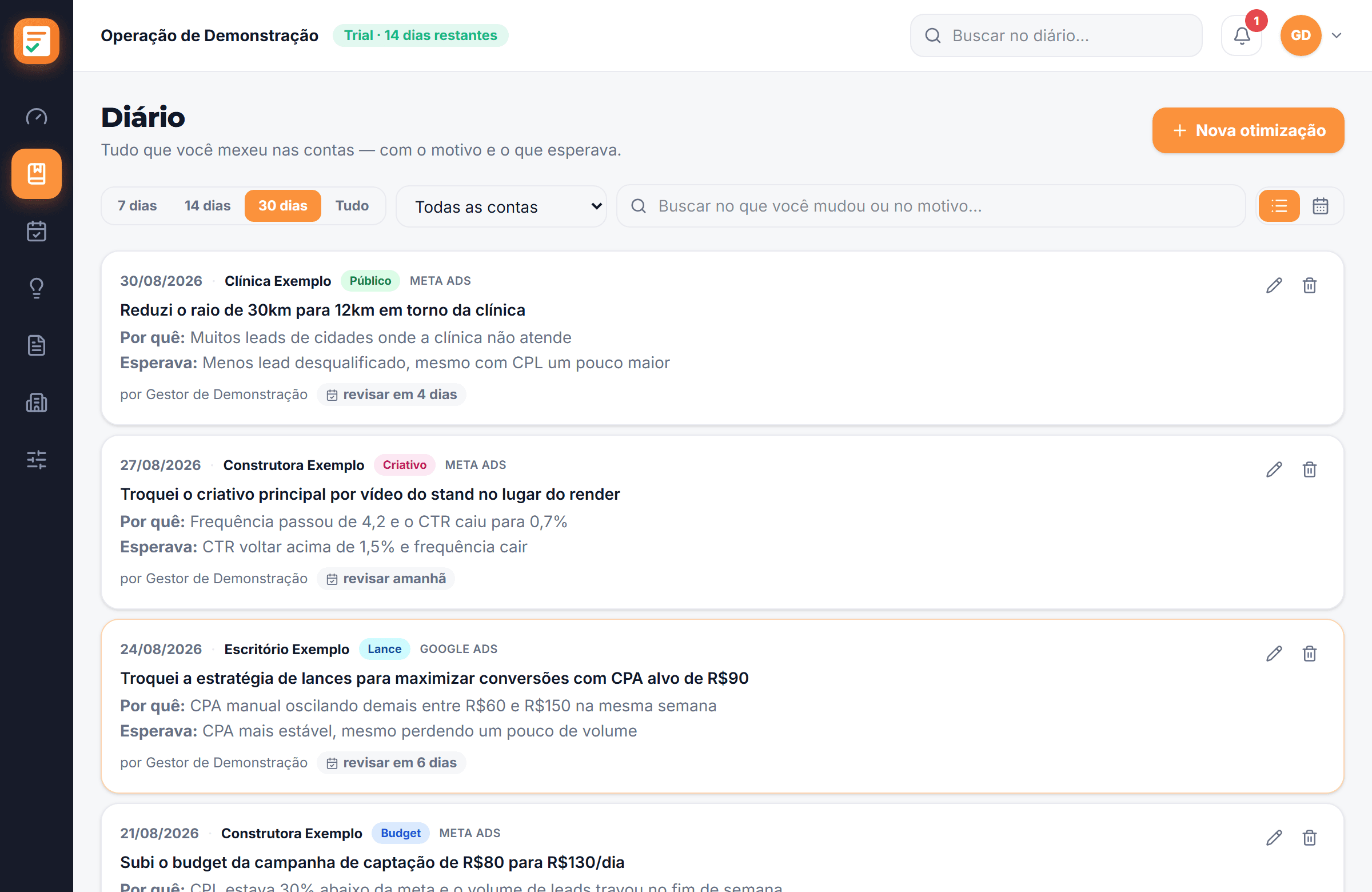
Task: Click the Criativo tag
Action: click(x=405, y=465)
